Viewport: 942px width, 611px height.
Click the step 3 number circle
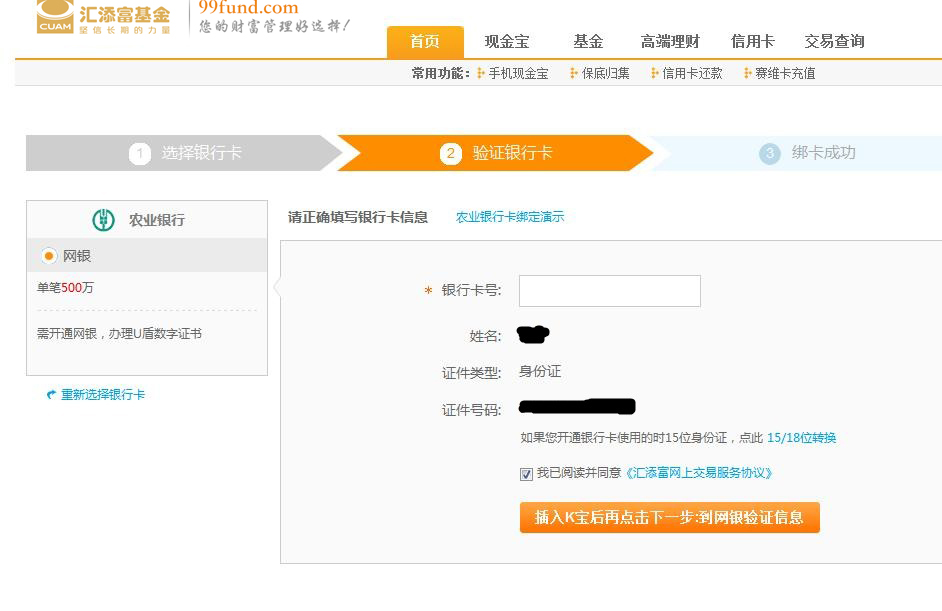pyautogui.click(x=769, y=154)
